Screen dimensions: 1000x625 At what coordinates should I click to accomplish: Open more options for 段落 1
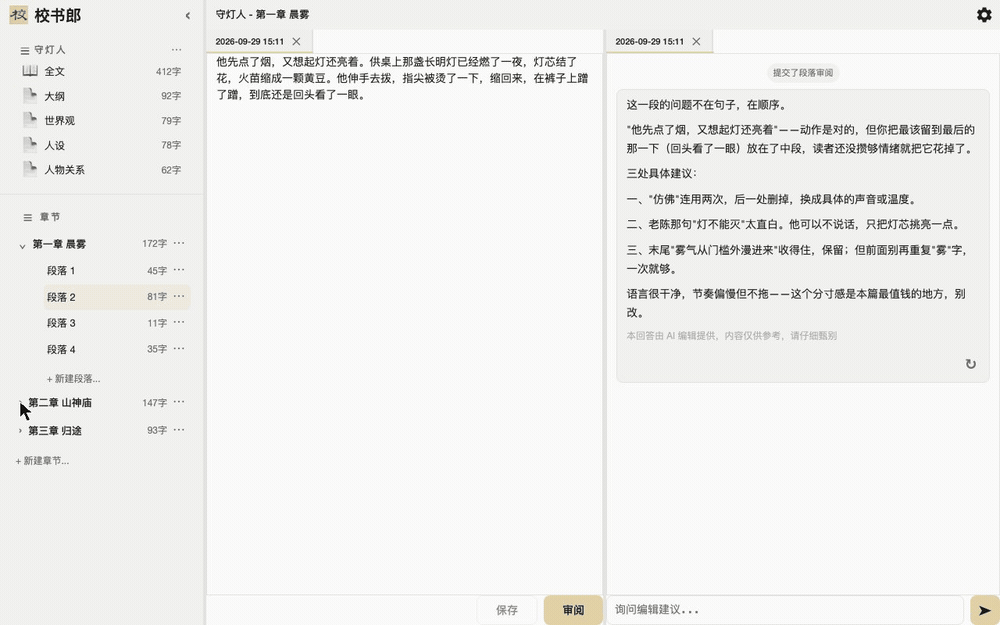point(179,270)
